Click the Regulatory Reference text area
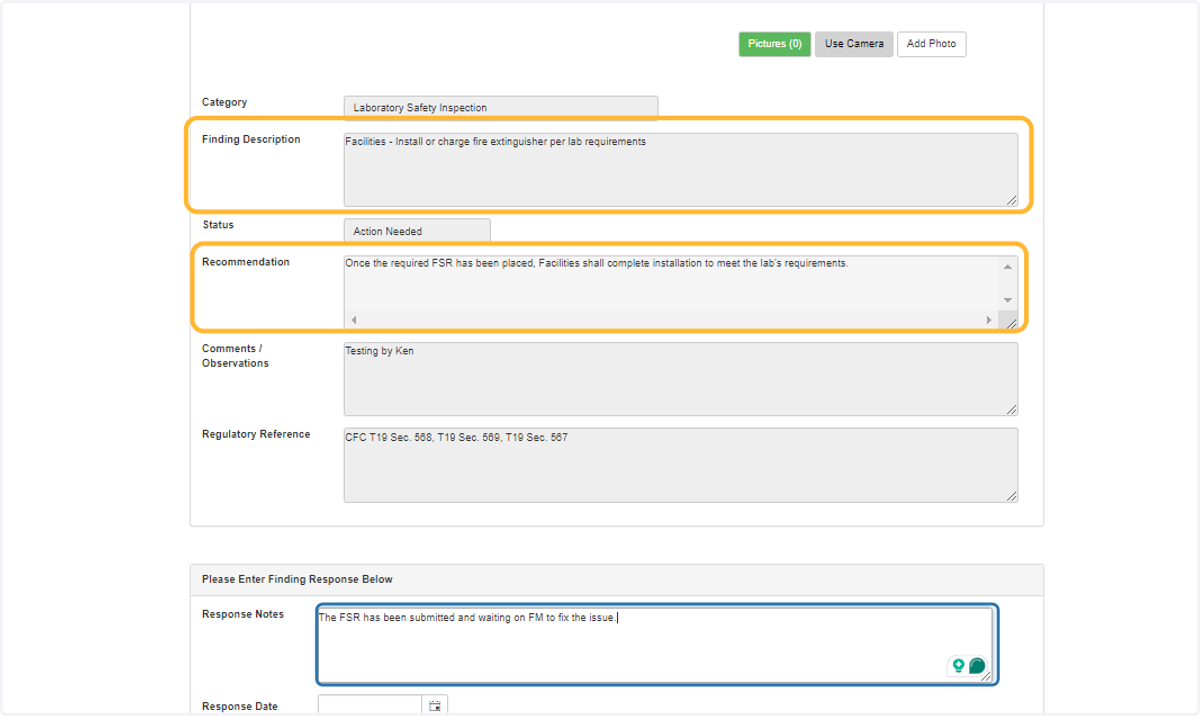Screen dimensions: 1200x716 (x=681, y=465)
